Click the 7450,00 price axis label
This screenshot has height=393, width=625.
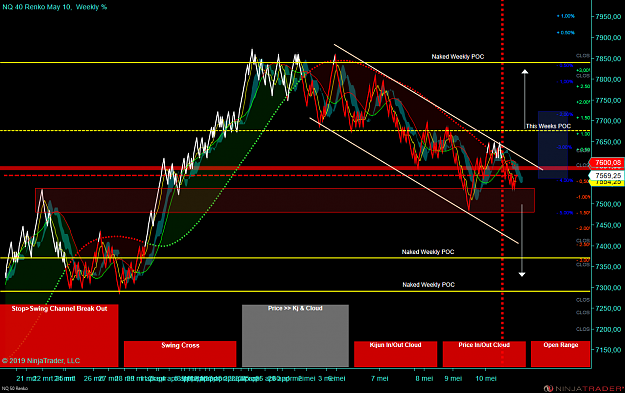click(x=608, y=225)
